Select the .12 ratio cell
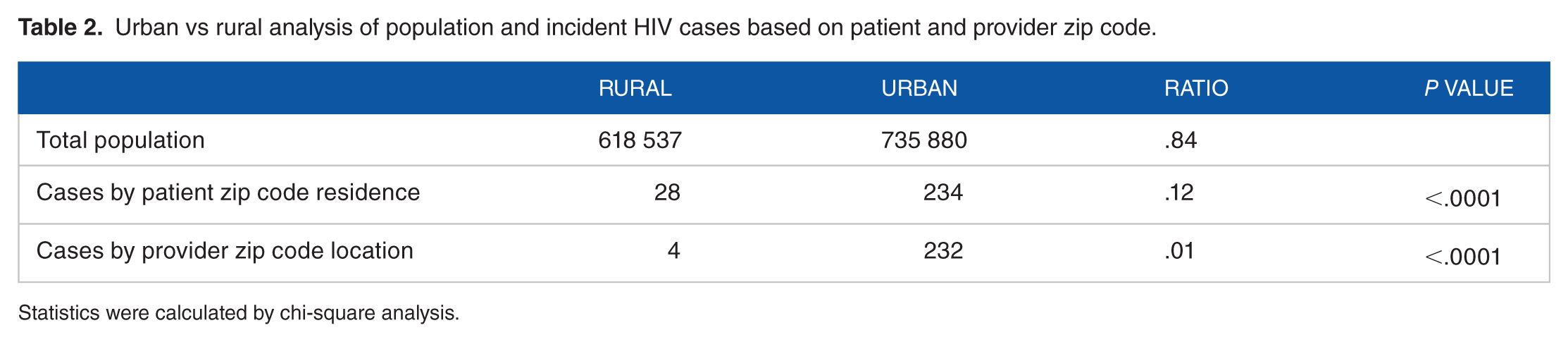The width and height of the screenshot is (1568, 342). click(x=1179, y=193)
